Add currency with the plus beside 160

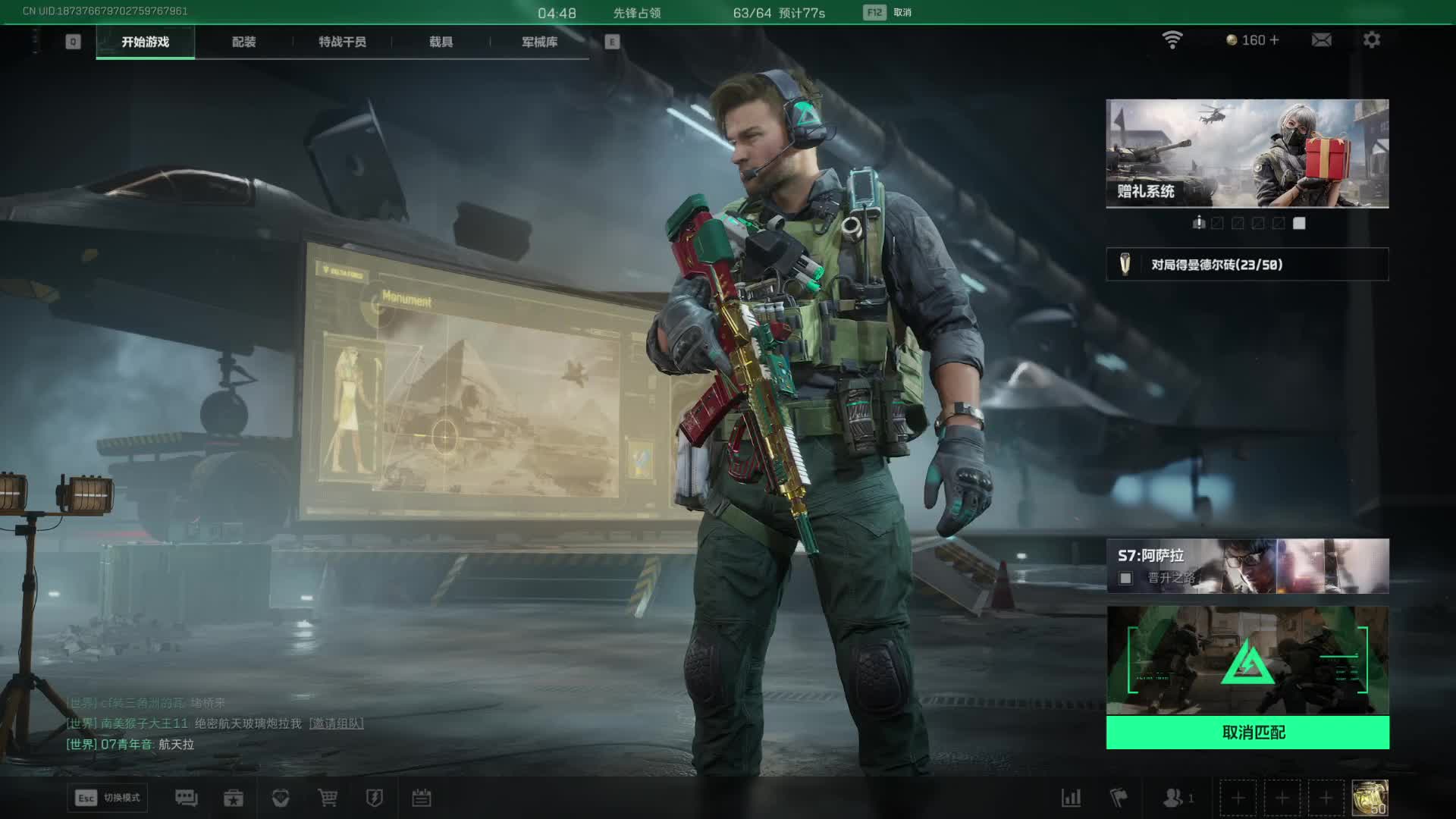[x=1274, y=40]
